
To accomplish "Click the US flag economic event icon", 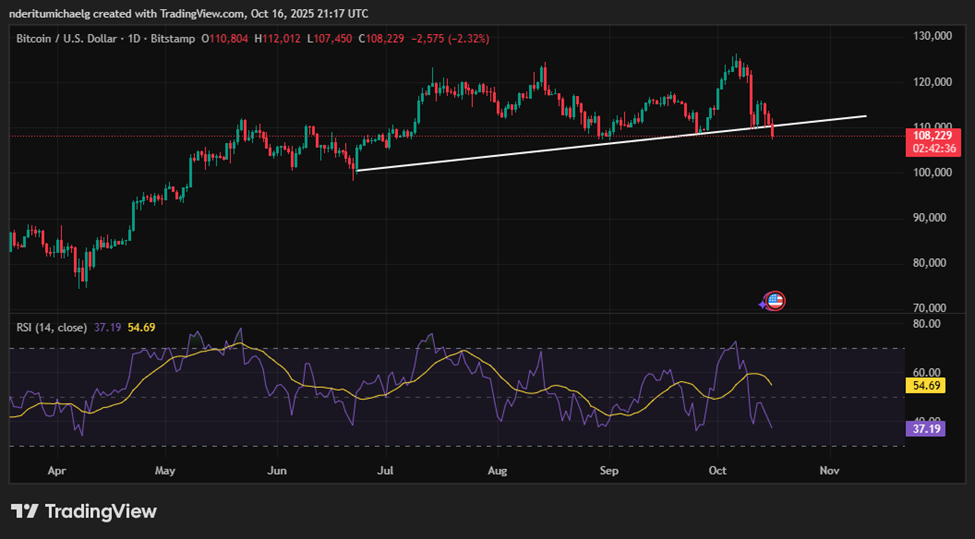I will (x=775, y=300).
